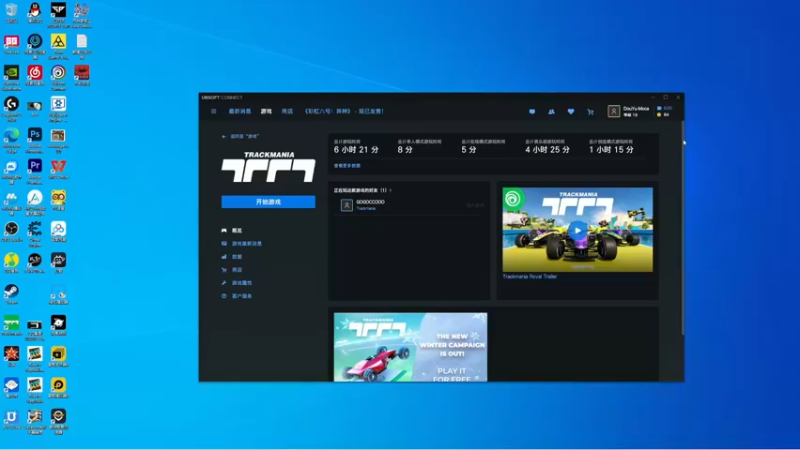This screenshot has width=800, height=450.
Task: Open the DouYu user profile avatar
Action: click(x=614, y=111)
